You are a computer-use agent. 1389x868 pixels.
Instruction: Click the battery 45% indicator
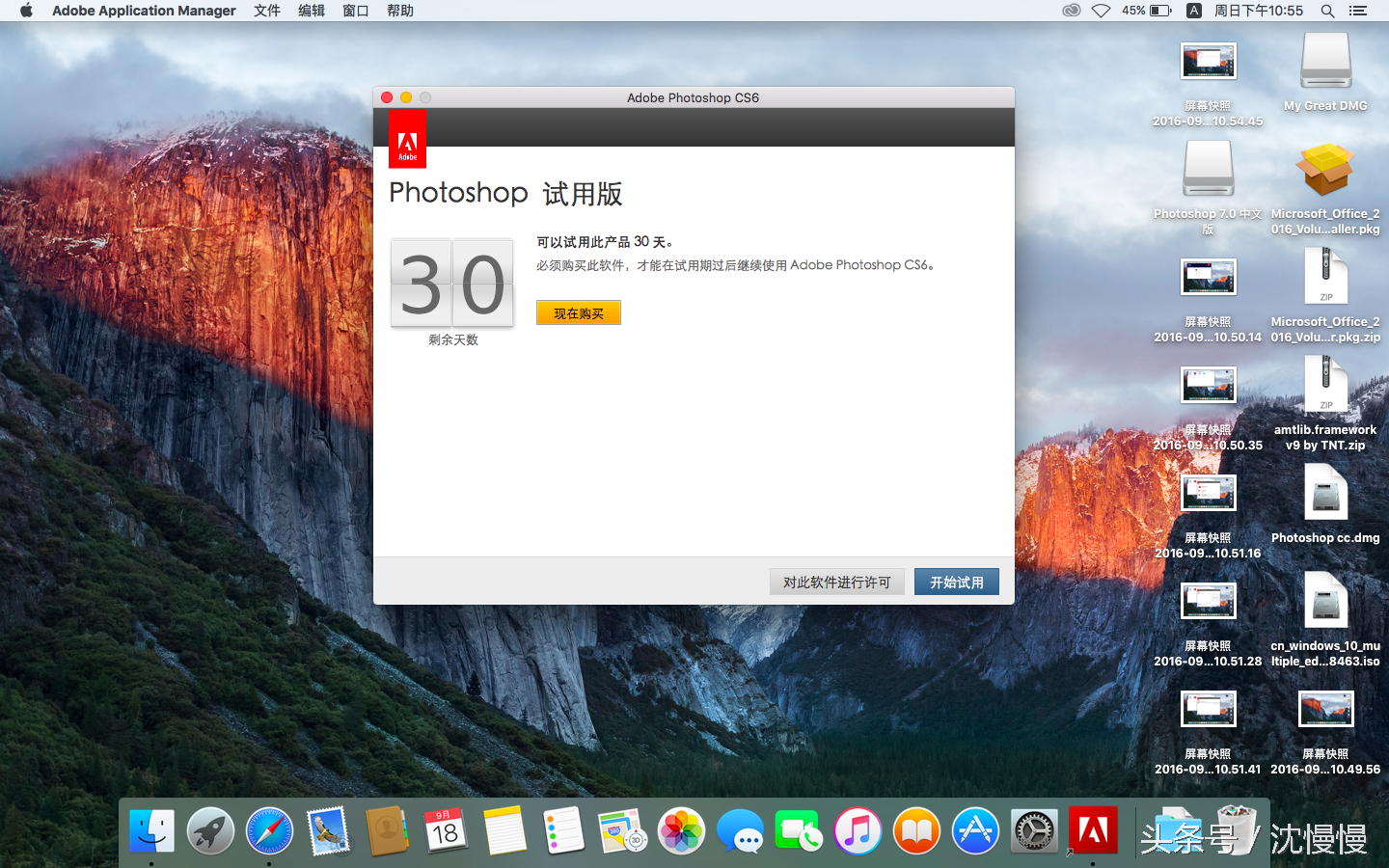pyautogui.click(x=1146, y=11)
